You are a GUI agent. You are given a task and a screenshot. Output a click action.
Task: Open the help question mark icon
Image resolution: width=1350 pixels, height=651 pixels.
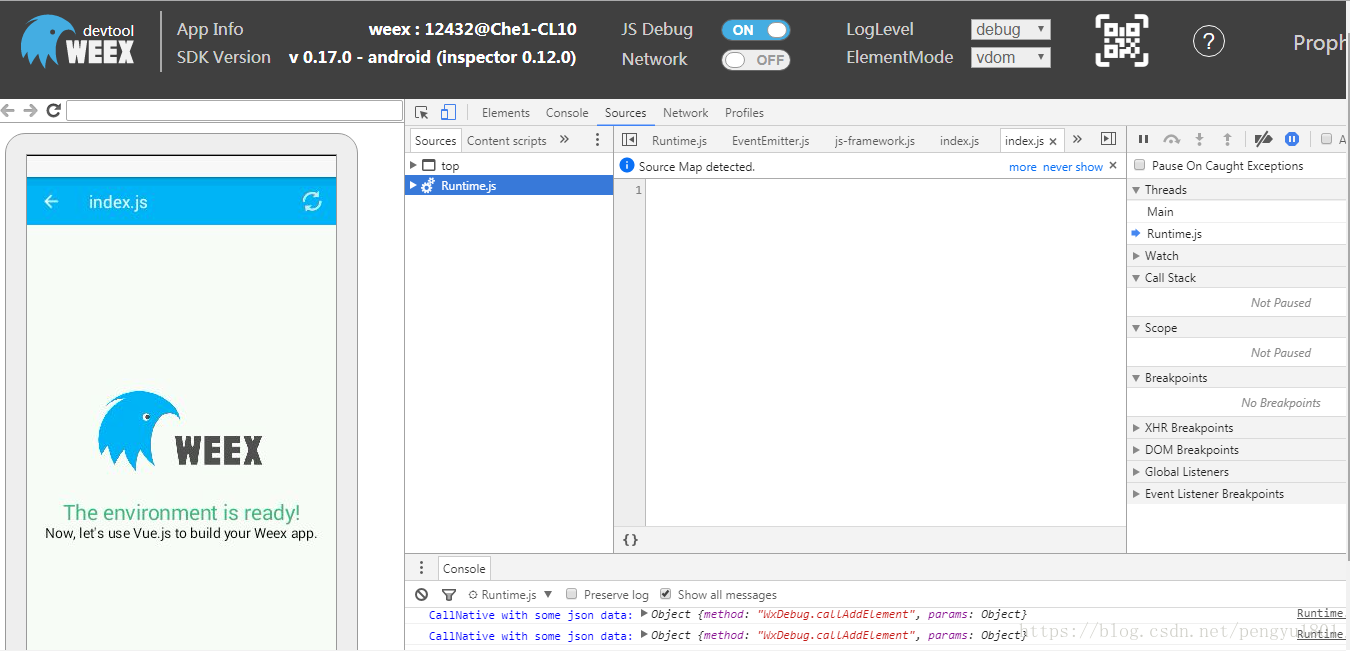[x=1209, y=41]
